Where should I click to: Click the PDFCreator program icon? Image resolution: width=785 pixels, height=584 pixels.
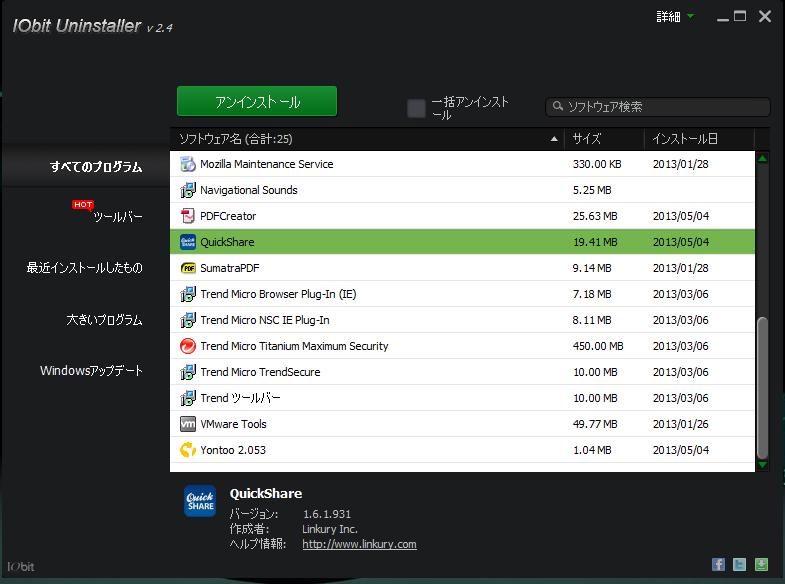[x=188, y=216]
